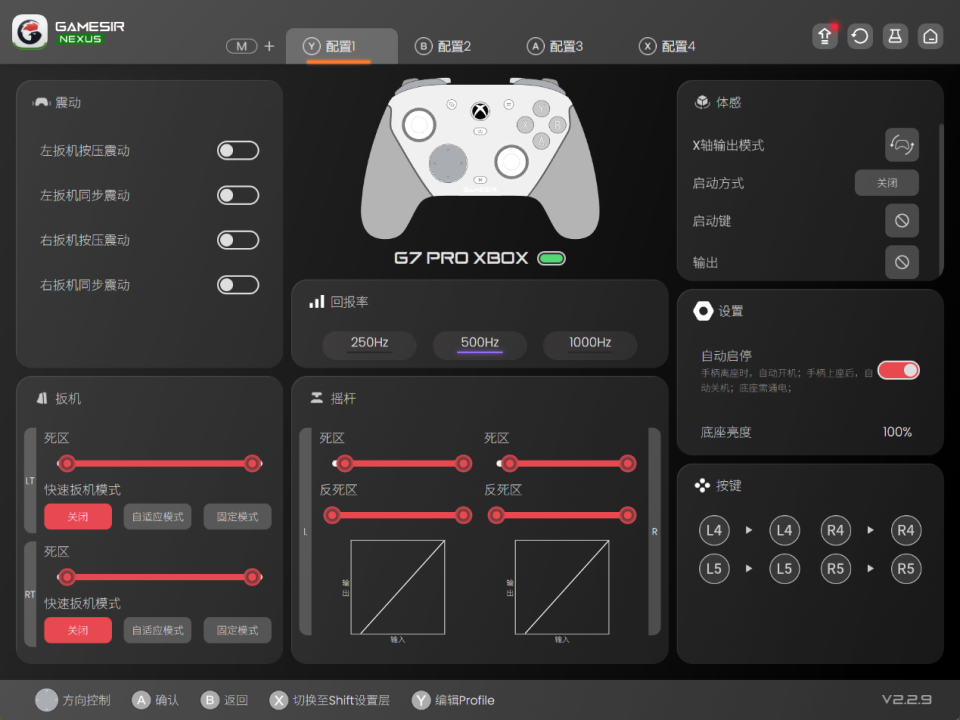The width and height of the screenshot is (960, 720).
Task: Click the right stick on controller image
Action: (x=511, y=162)
